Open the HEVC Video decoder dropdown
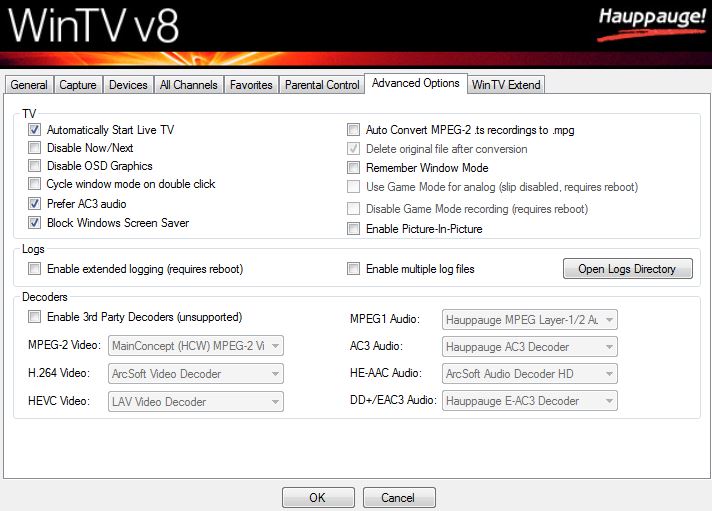 [196, 402]
